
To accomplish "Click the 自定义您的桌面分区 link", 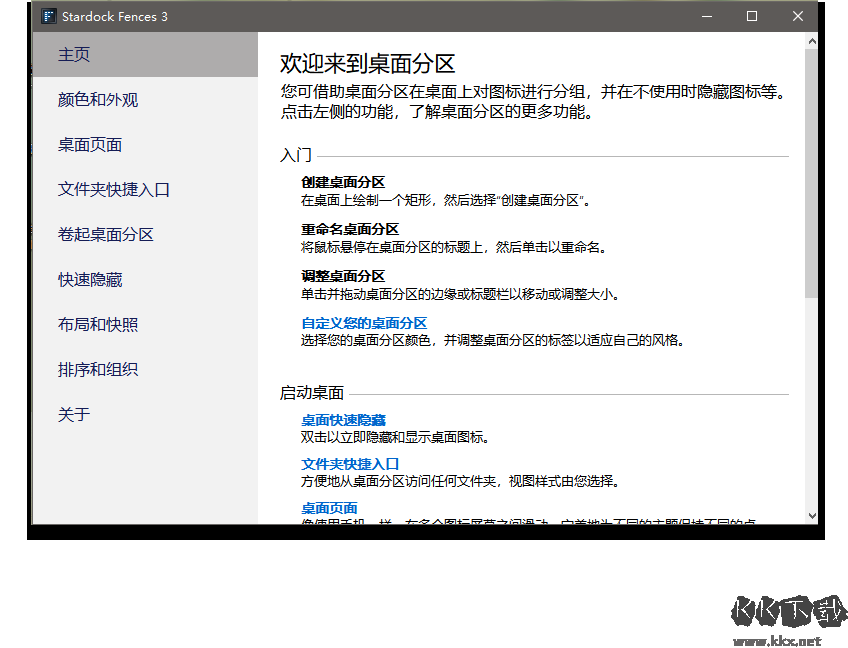I will (364, 323).
